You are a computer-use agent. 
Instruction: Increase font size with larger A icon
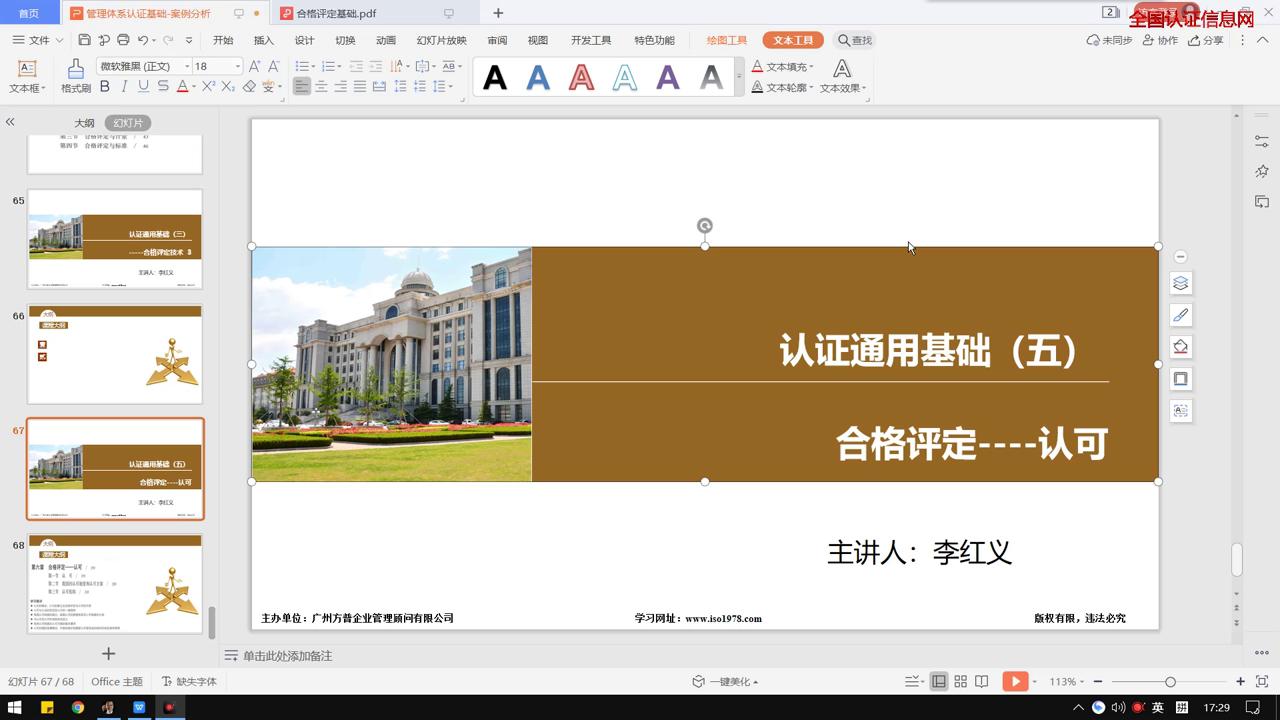[254, 66]
